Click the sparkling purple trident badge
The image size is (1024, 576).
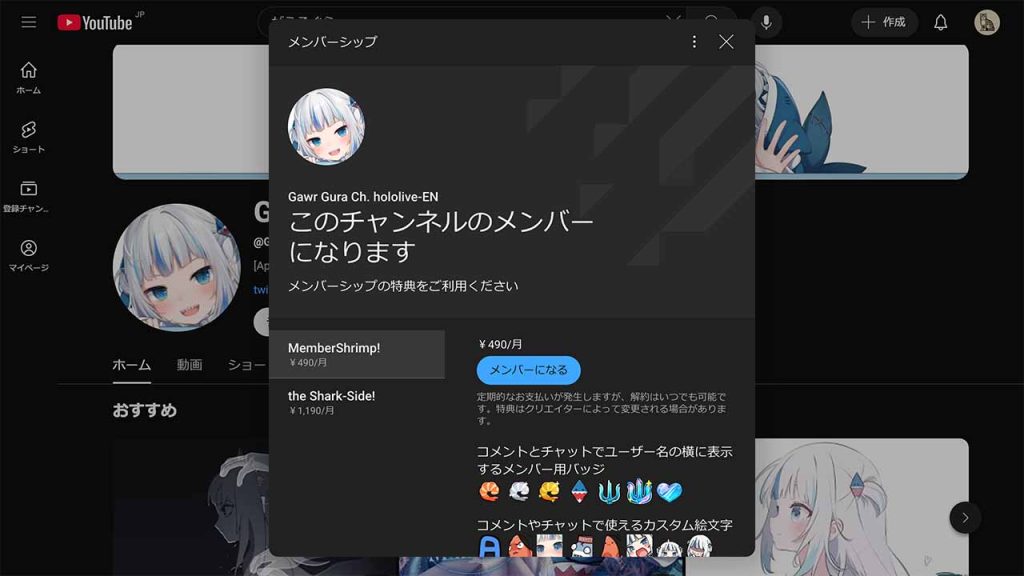point(639,491)
